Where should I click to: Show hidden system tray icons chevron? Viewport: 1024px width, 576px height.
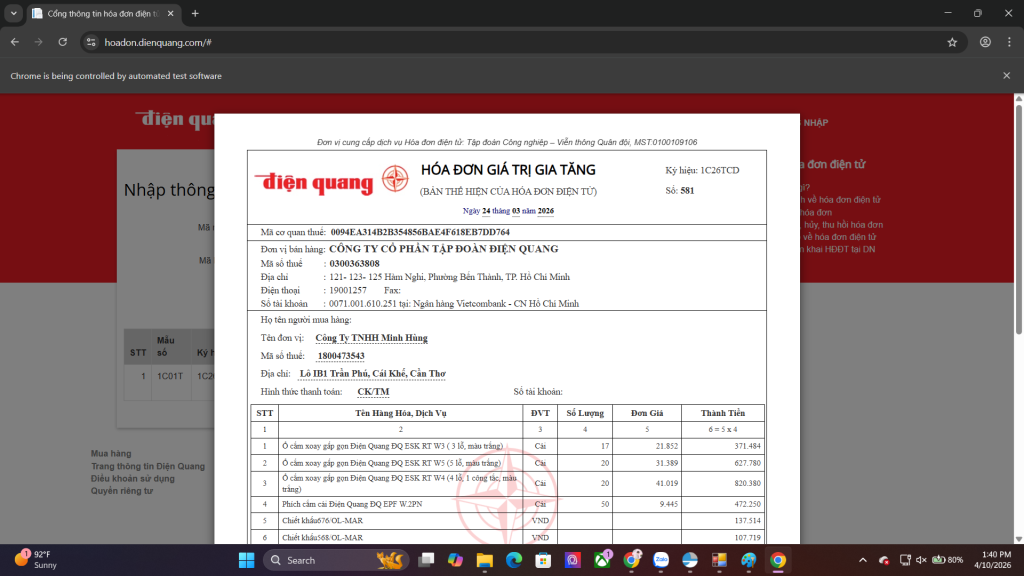pyautogui.click(x=862, y=560)
